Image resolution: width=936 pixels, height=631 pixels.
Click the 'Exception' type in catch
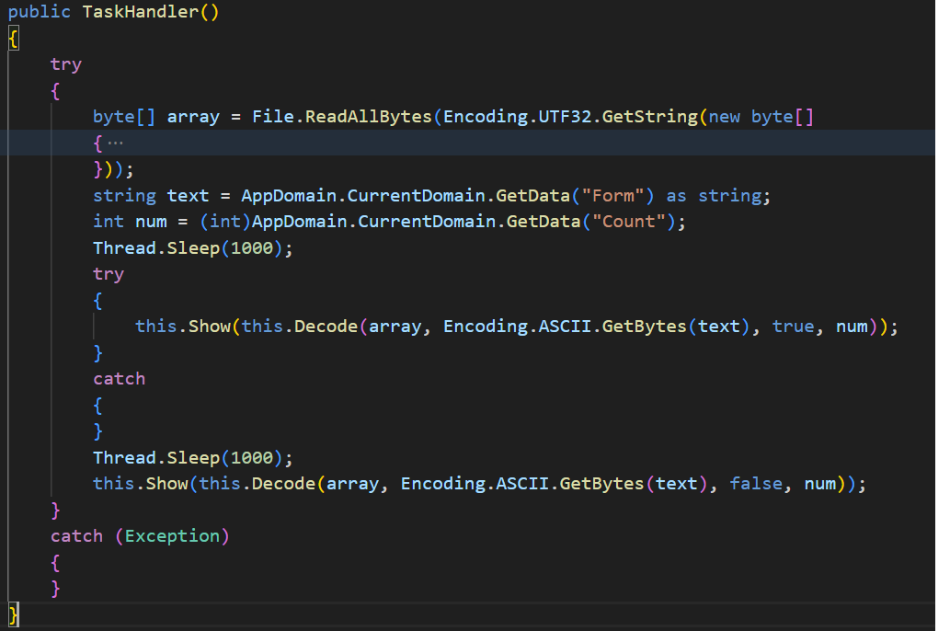coord(172,536)
